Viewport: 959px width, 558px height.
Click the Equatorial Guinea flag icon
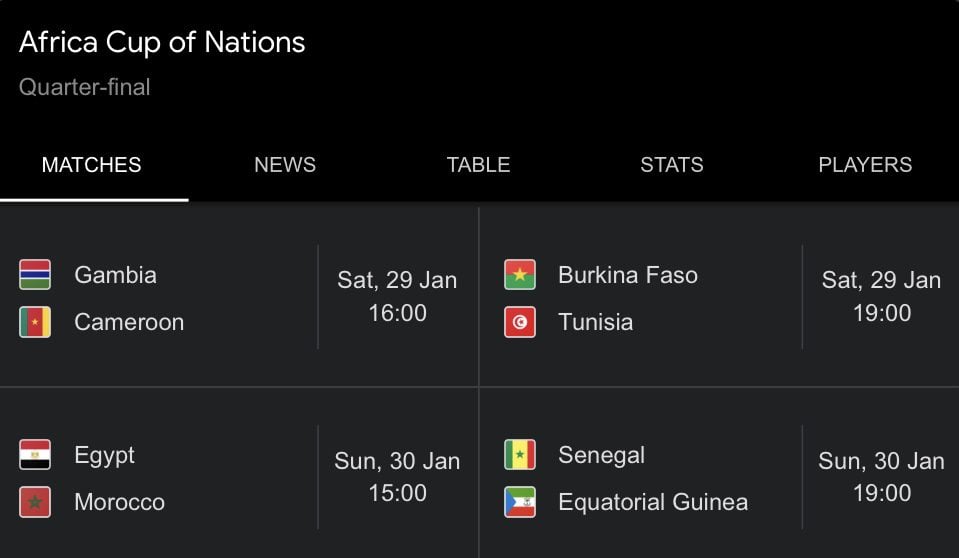coord(520,502)
